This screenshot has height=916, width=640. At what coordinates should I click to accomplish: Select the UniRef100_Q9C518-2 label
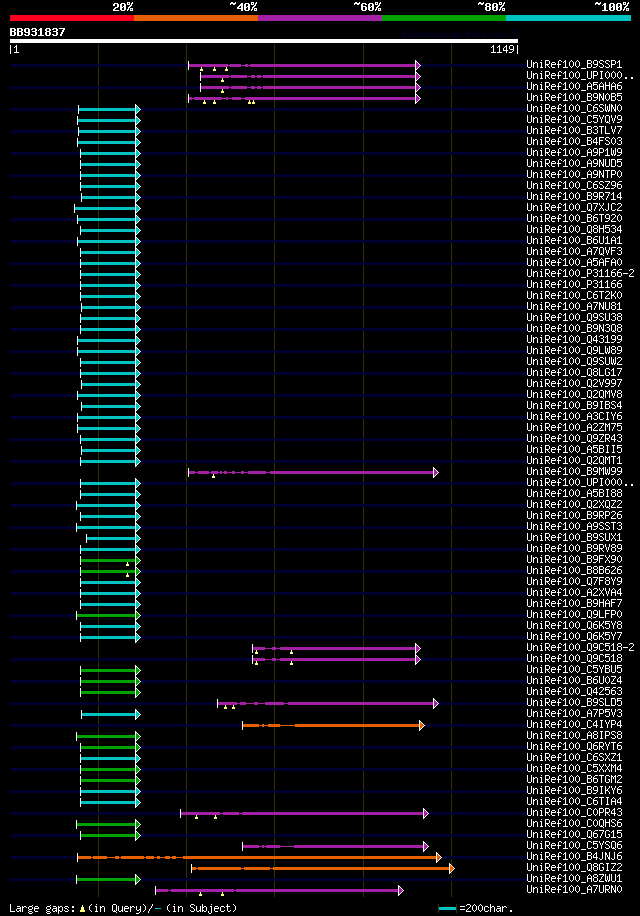coord(580,648)
